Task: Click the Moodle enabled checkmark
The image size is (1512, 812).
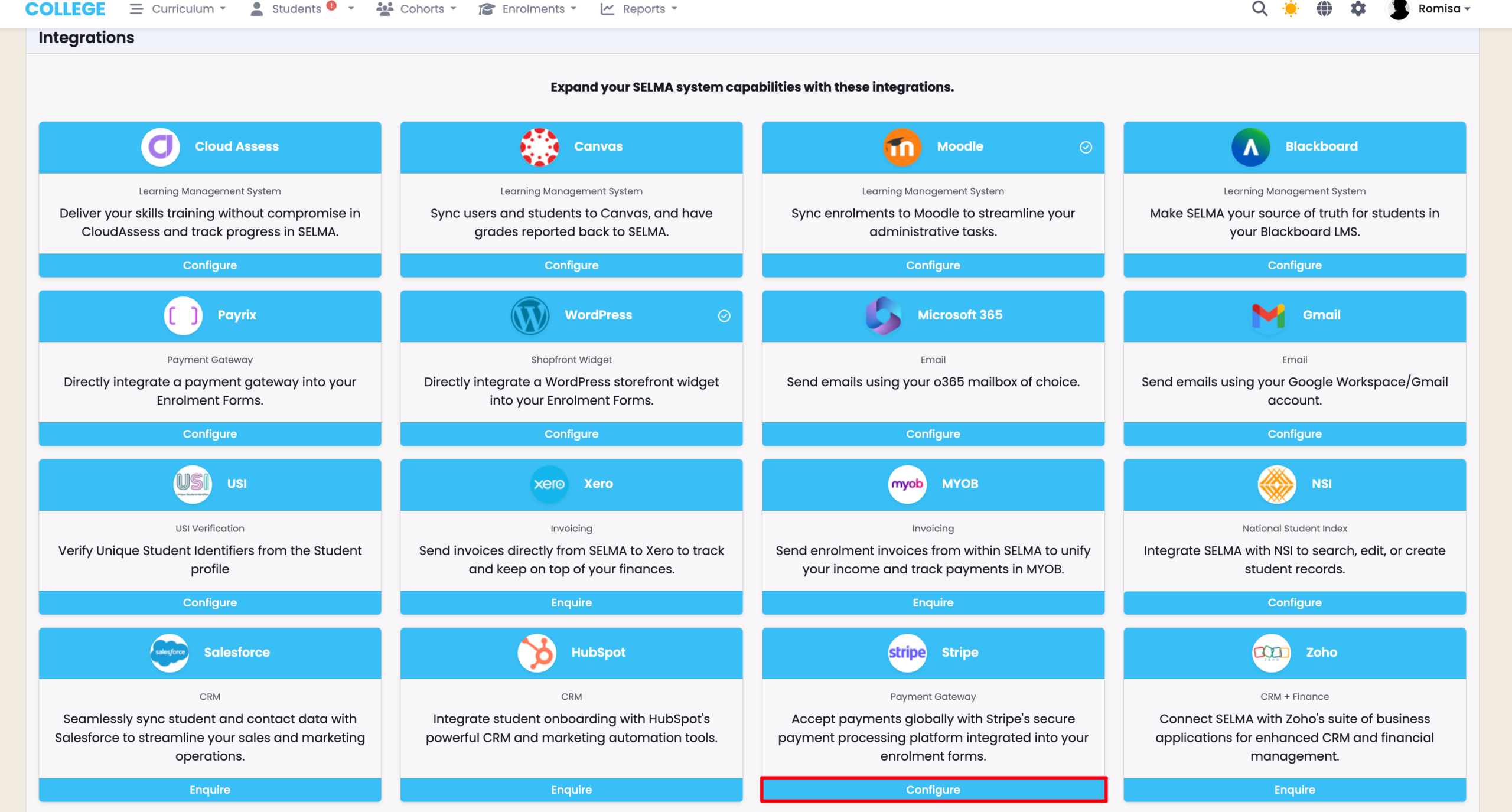Action: tap(1086, 148)
